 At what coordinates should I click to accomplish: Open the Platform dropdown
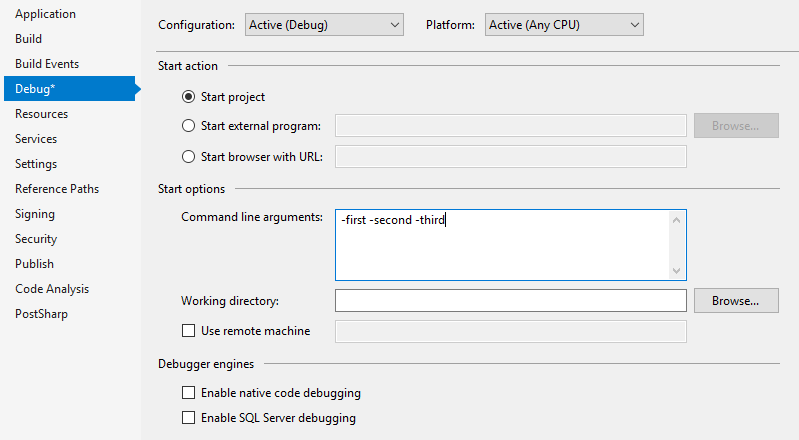coord(563,24)
